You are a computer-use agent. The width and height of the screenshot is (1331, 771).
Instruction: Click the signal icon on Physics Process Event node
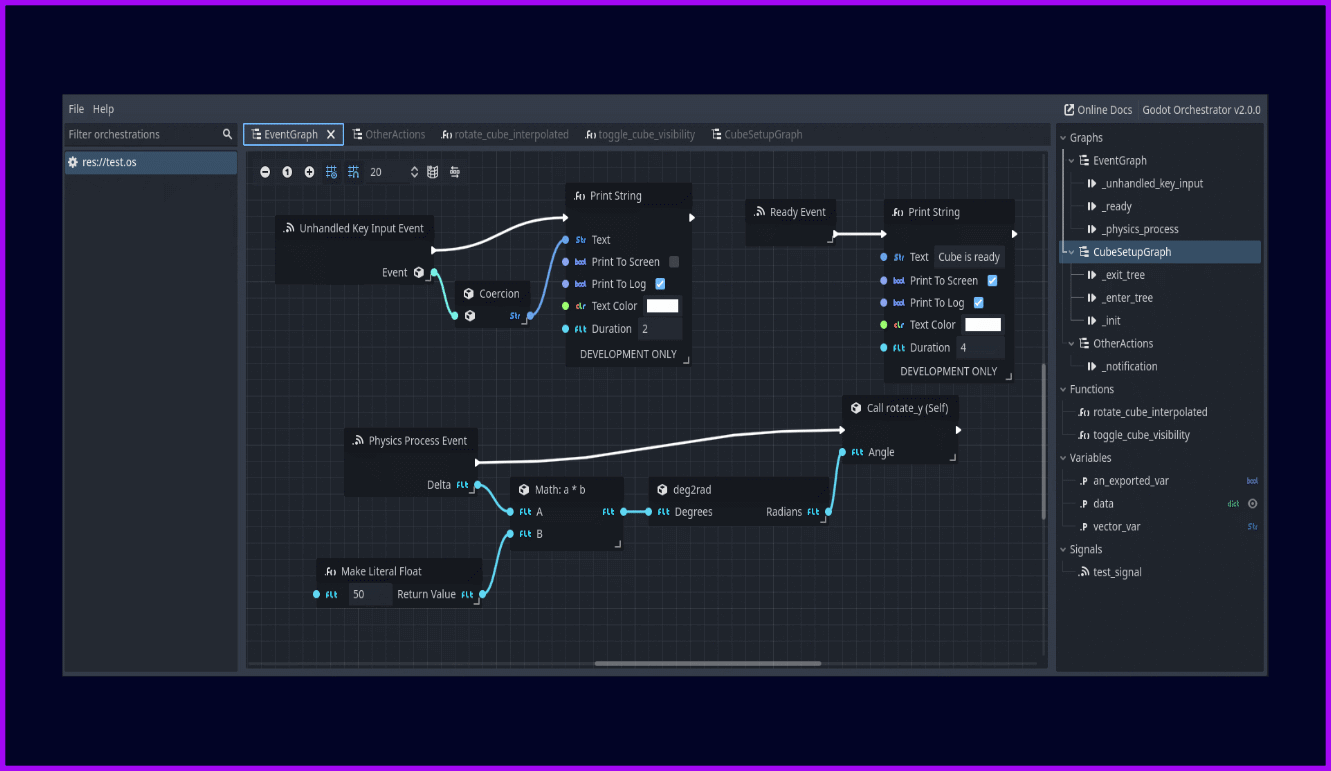pos(358,440)
